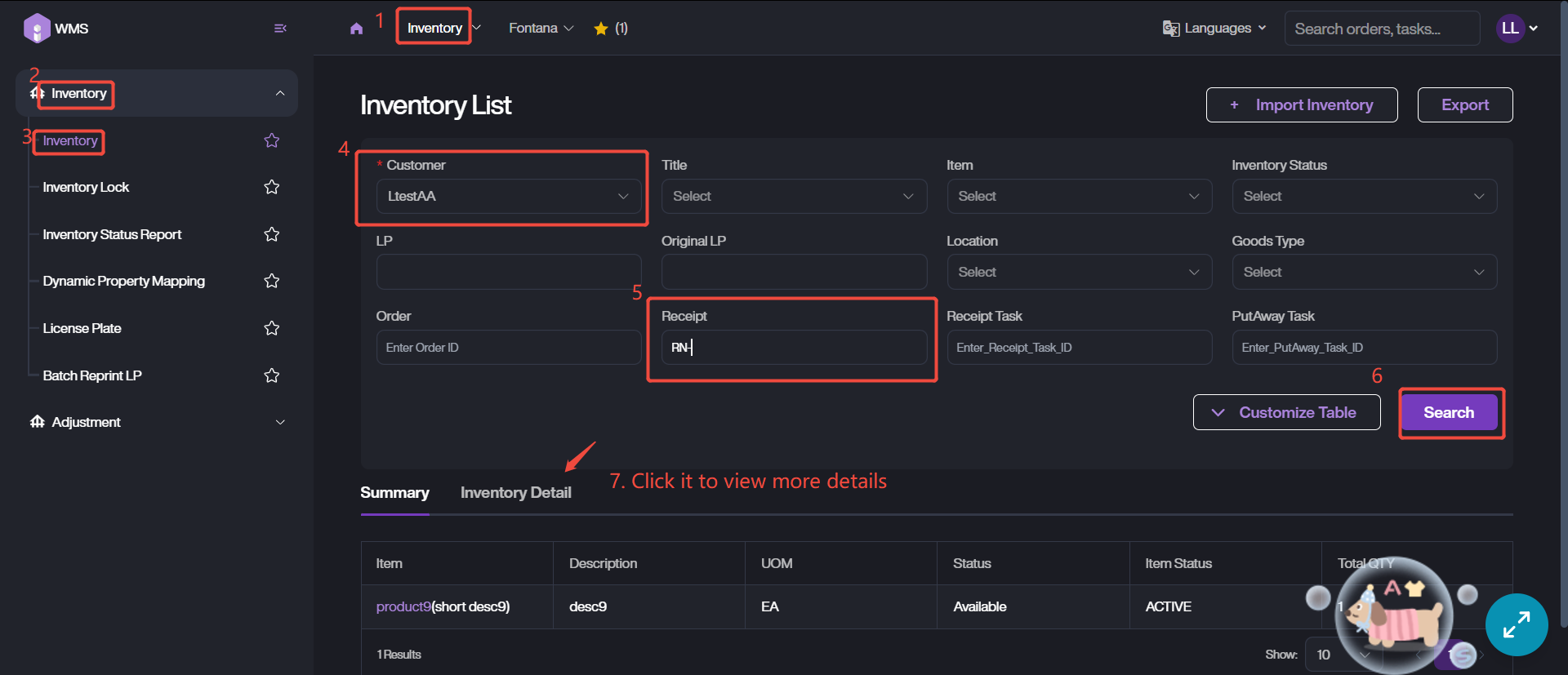Star the Batch Reprint LP item

pyautogui.click(x=272, y=375)
